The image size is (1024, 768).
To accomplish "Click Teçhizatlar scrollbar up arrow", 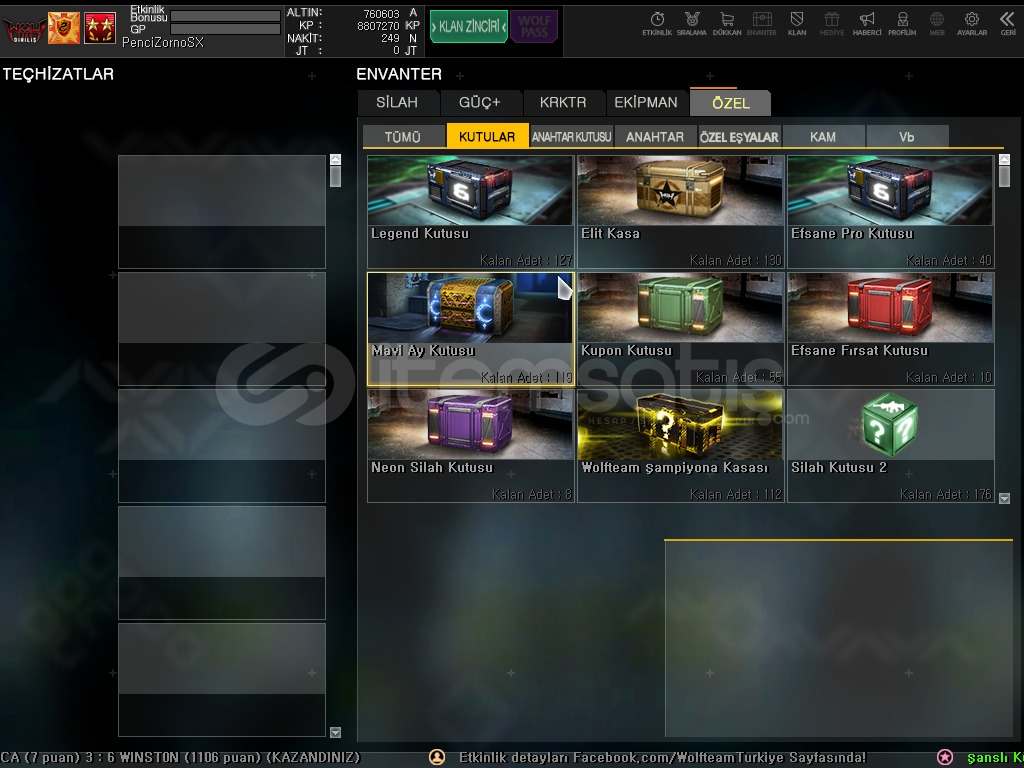I will [336, 159].
